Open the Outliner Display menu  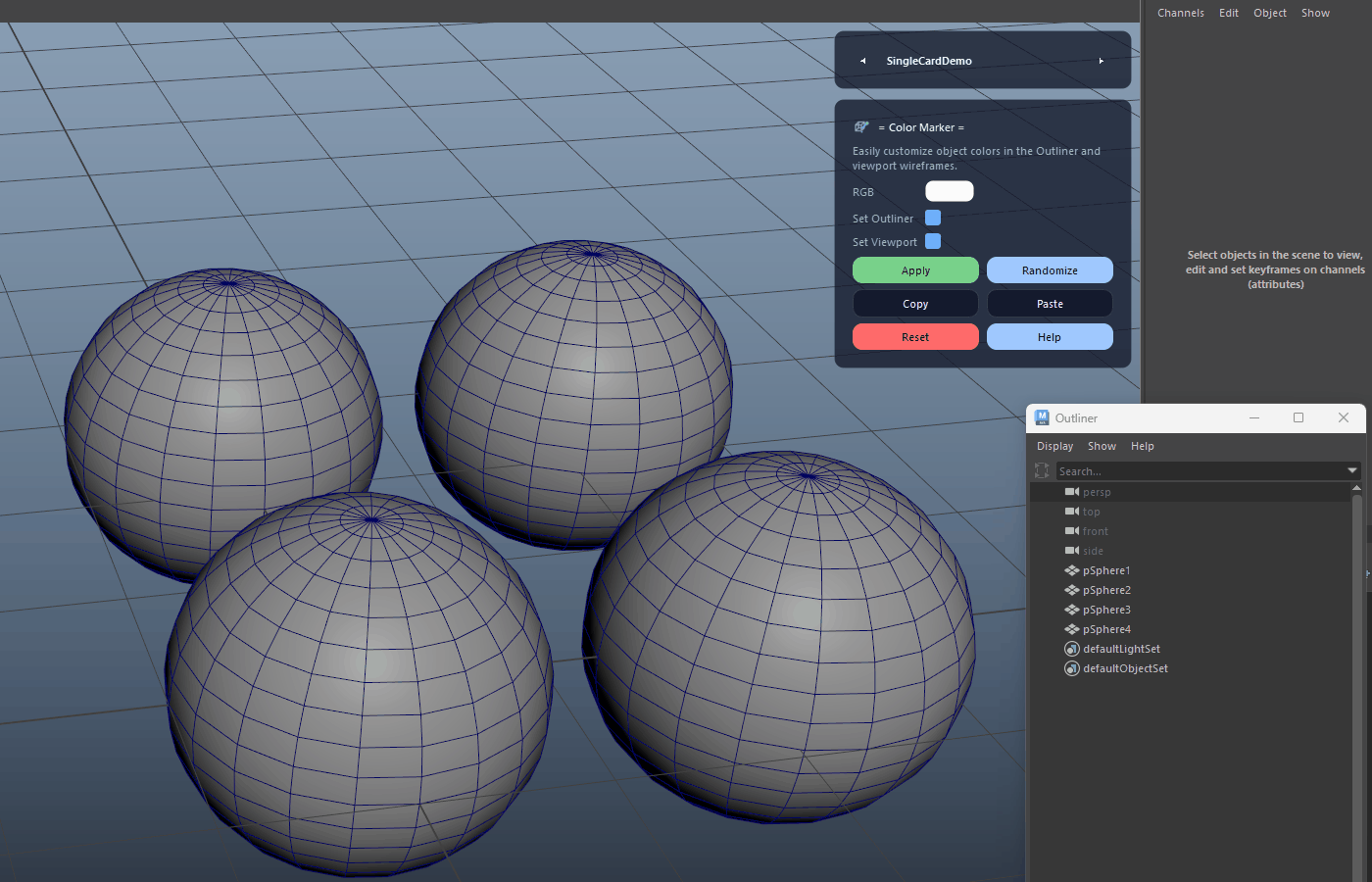(1055, 446)
